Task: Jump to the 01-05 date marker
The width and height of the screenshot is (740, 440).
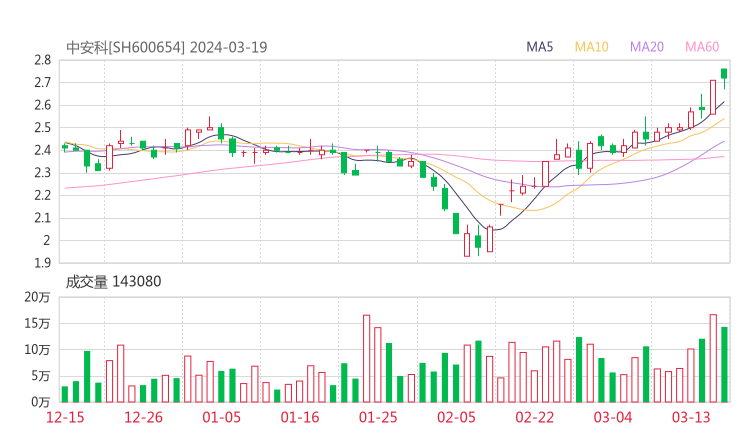Action: 222,417
